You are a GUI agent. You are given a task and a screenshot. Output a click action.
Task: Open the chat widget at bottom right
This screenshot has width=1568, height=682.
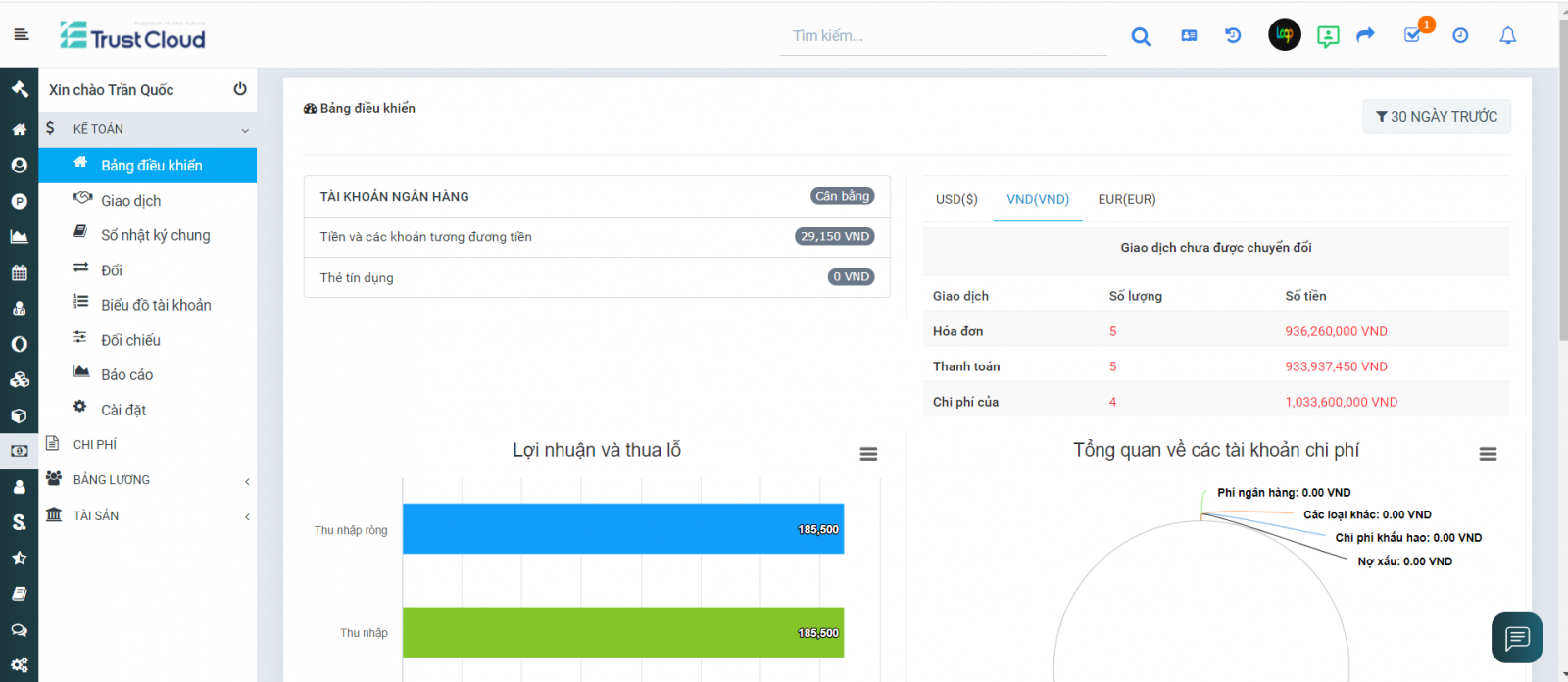pos(1516,638)
